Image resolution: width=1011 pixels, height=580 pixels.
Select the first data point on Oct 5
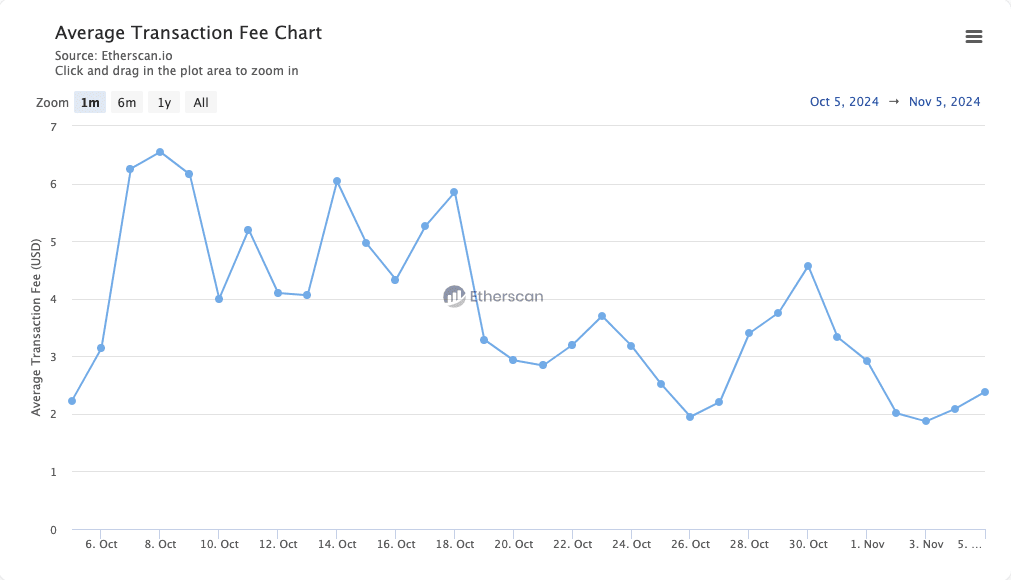(x=72, y=401)
